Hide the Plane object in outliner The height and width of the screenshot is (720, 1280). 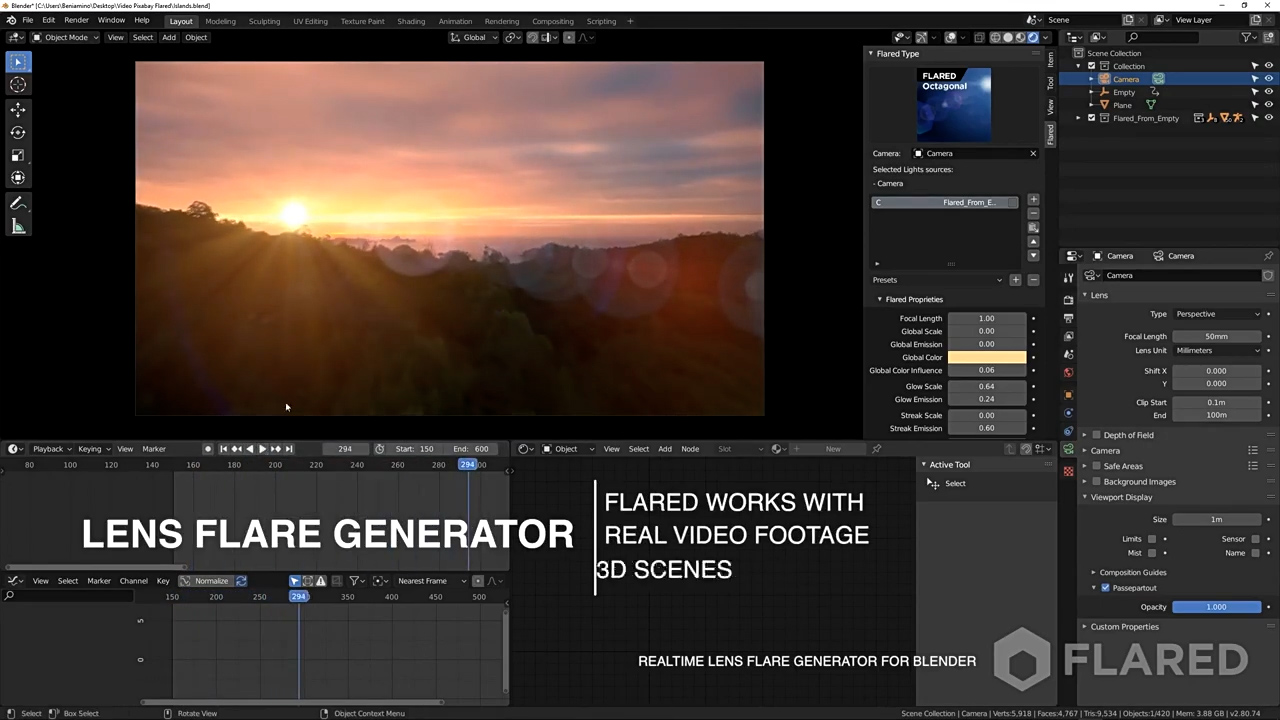pos(1268,105)
